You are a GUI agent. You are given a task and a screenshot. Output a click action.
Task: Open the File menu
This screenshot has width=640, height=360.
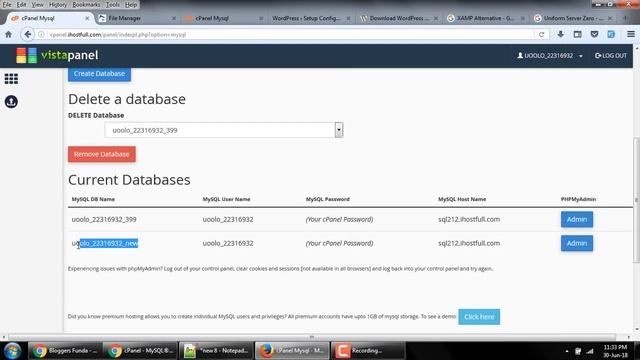pyautogui.click(x=7, y=5)
